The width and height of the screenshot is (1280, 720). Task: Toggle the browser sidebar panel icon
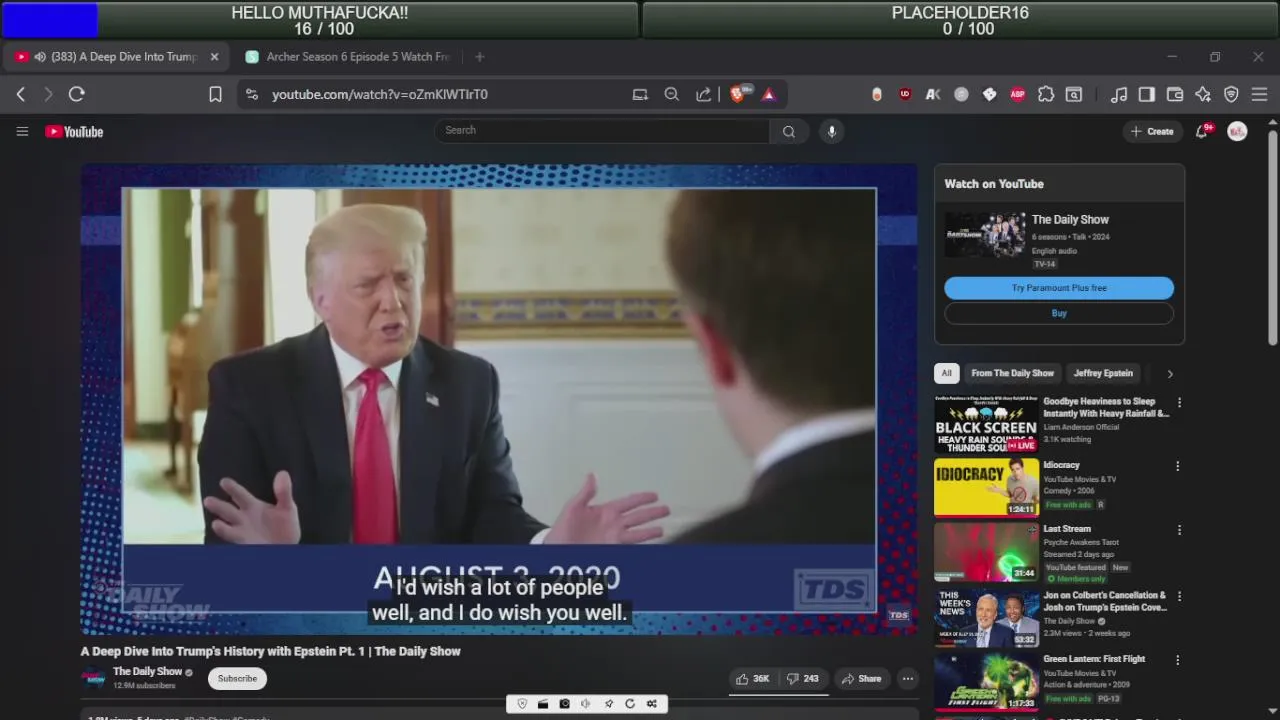pos(1147,94)
